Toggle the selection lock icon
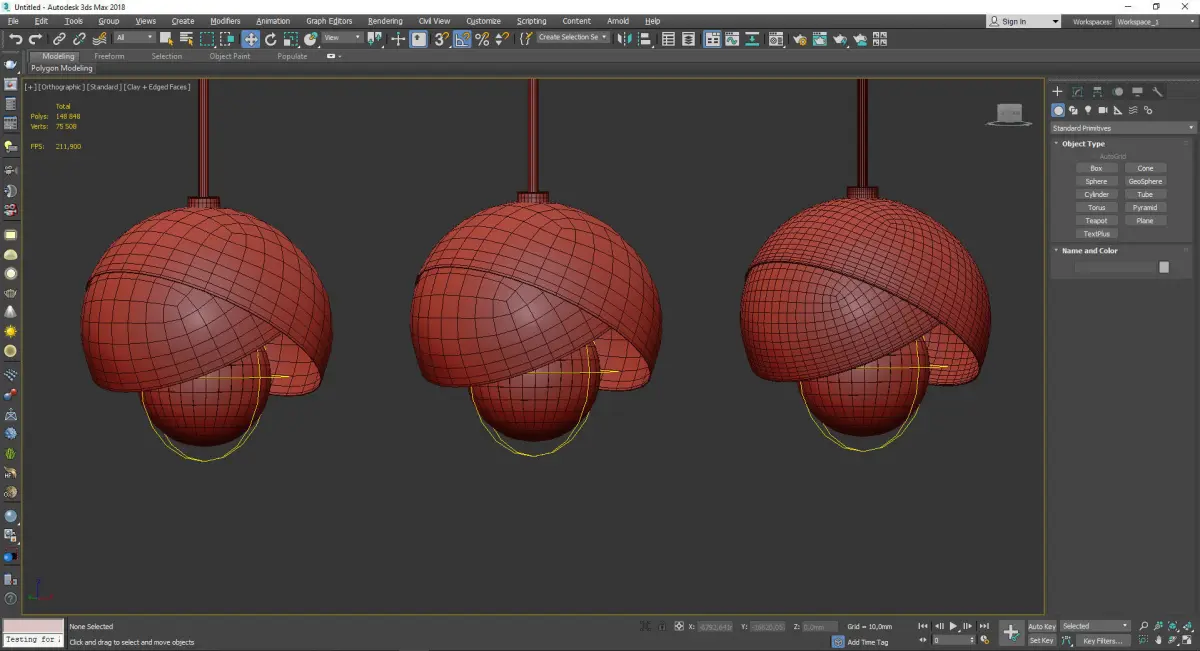The image size is (1200, 651). [662, 626]
